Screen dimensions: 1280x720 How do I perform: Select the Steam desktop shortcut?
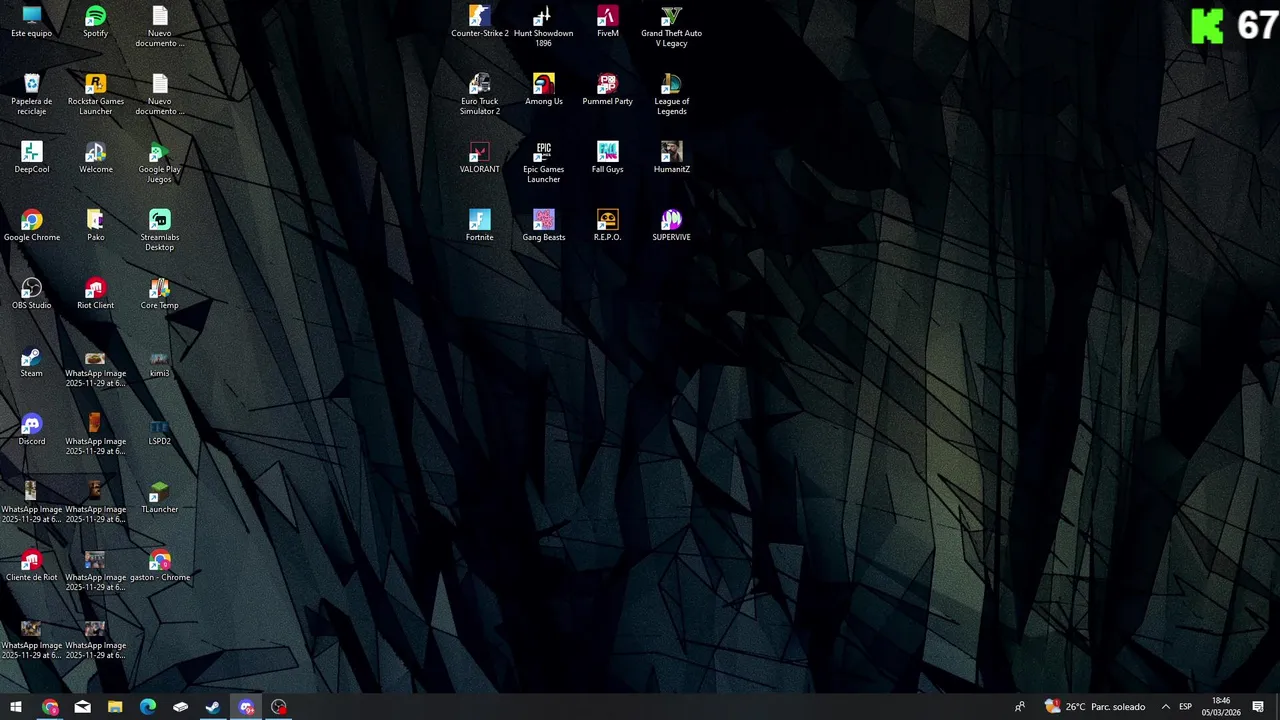32,362
